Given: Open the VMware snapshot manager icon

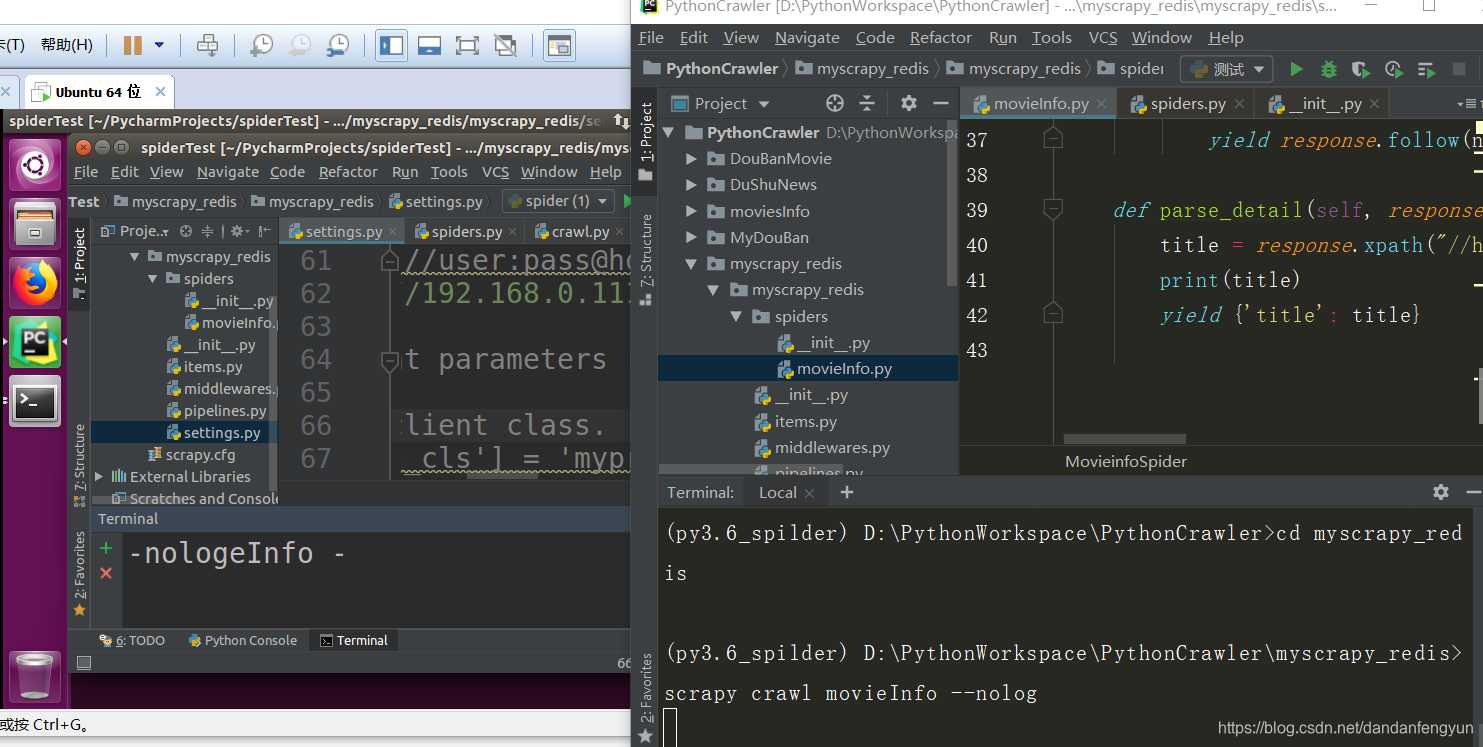Looking at the screenshot, I should [339, 45].
